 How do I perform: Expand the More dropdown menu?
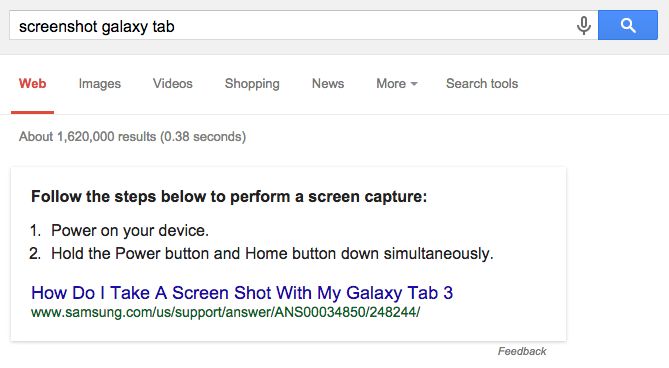[x=396, y=84]
